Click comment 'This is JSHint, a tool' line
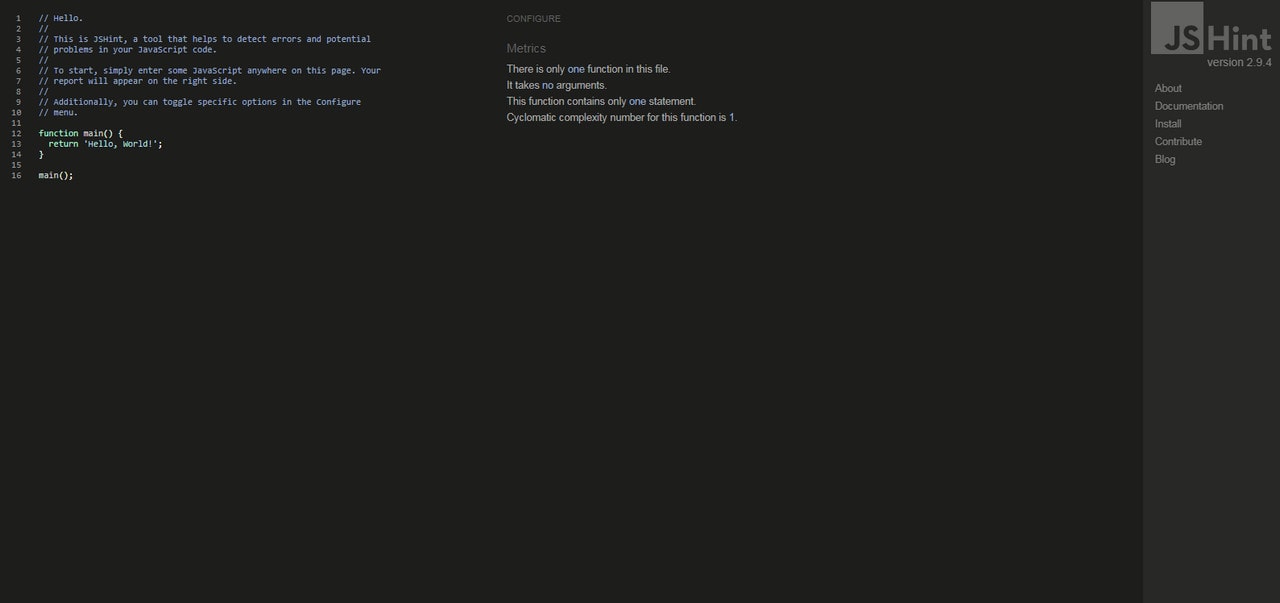The image size is (1280, 603). pos(205,39)
